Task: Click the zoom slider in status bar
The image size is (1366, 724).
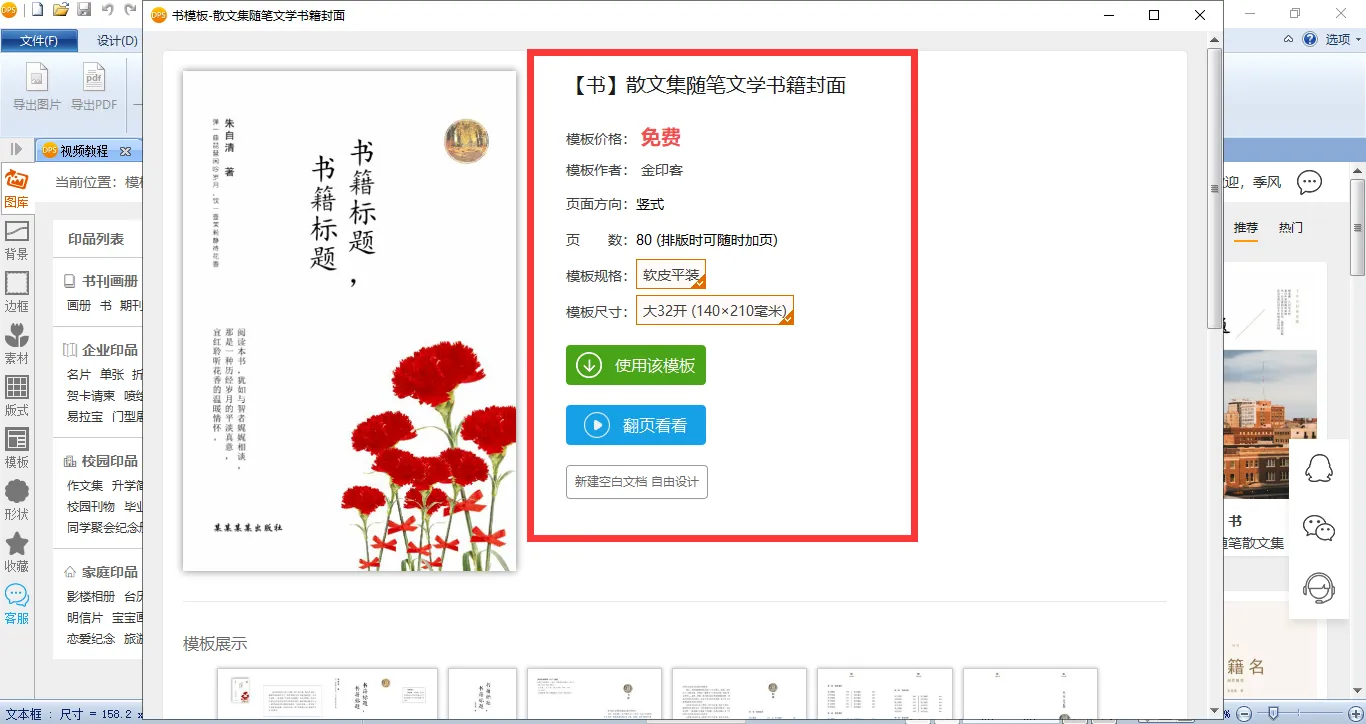Action: [x=1273, y=711]
